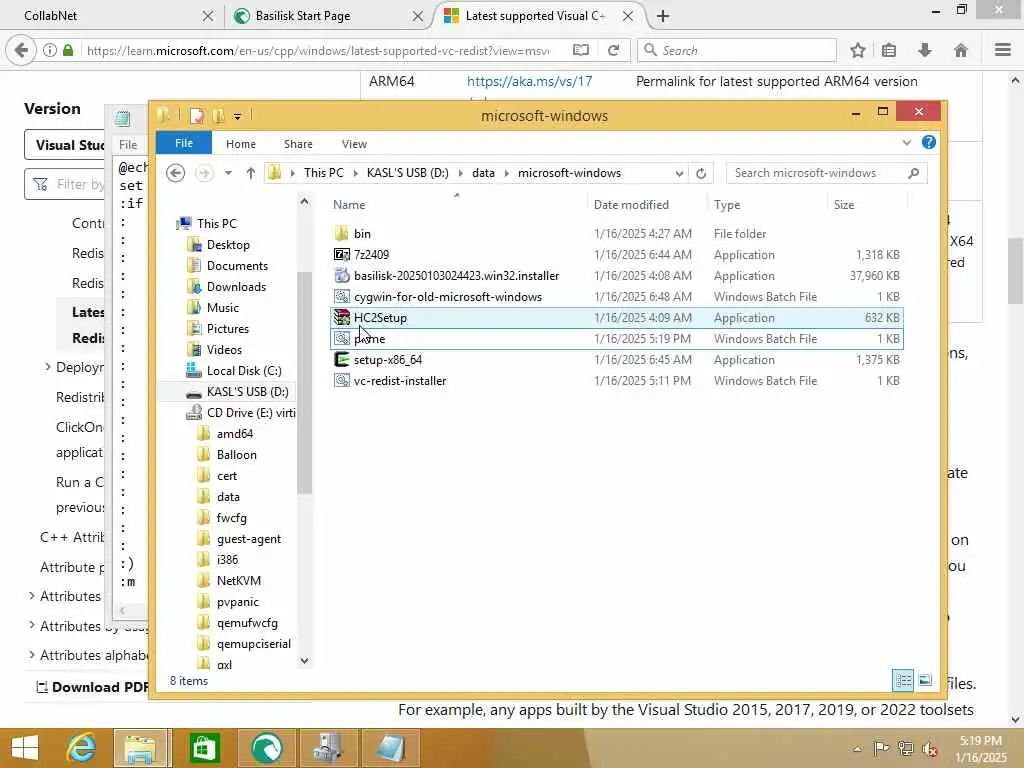1024x768 pixels.
Task: Open the File tab in Explorer ribbon
Action: pos(184,143)
